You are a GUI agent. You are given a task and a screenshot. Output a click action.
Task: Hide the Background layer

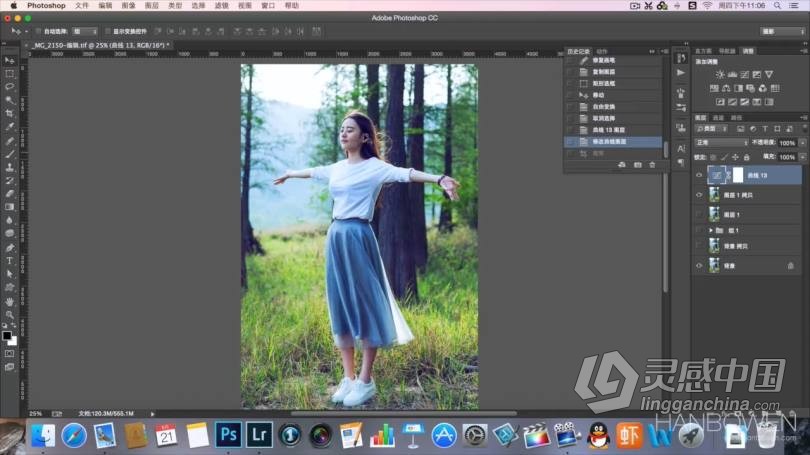pyautogui.click(x=699, y=265)
